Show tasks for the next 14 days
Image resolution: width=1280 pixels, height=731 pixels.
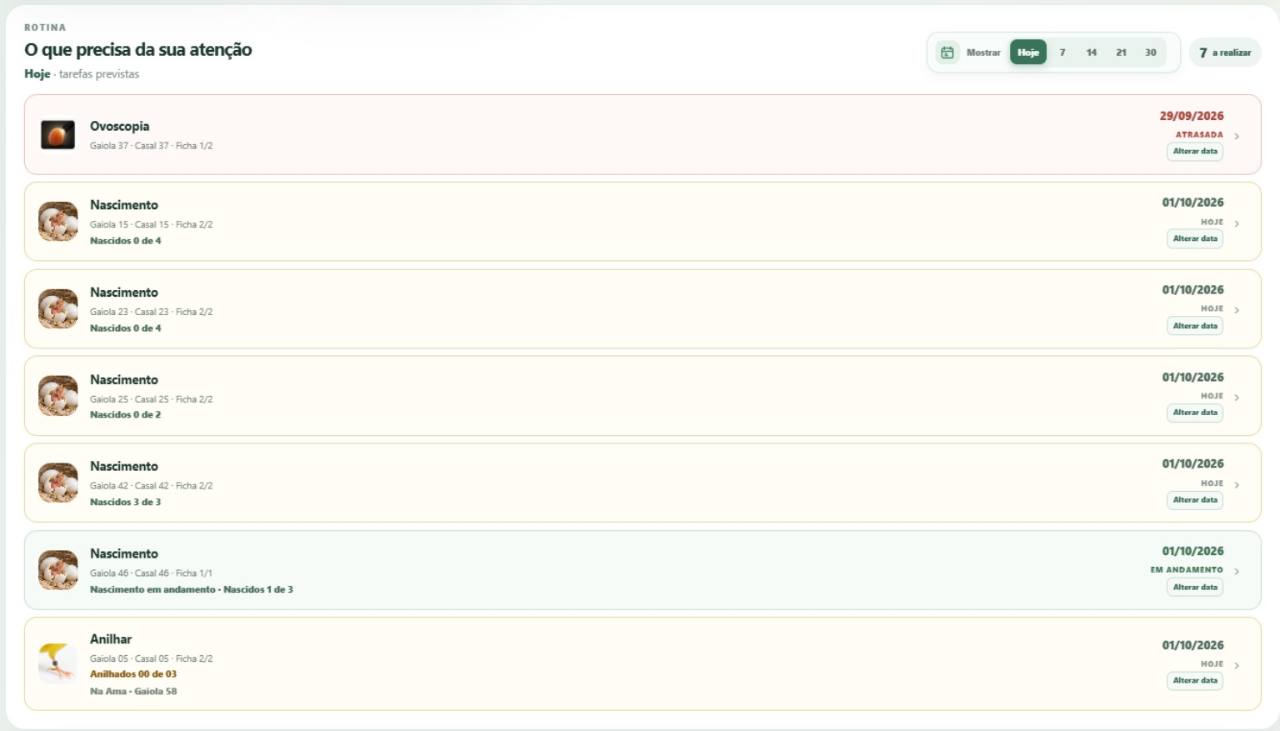(x=1091, y=52)
